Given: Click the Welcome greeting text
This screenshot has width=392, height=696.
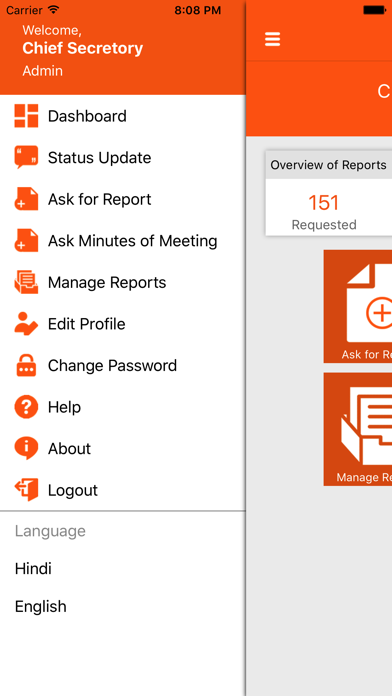Looking at the screenshot, I should 52,30.
